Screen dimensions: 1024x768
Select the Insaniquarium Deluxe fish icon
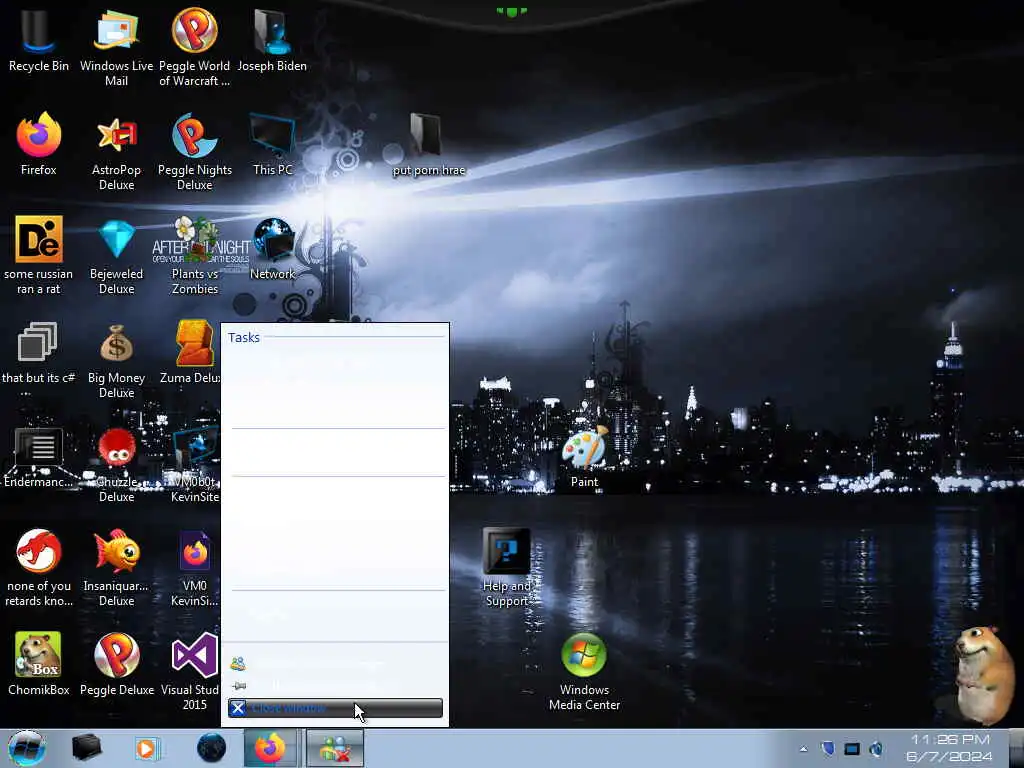(116, 568)
